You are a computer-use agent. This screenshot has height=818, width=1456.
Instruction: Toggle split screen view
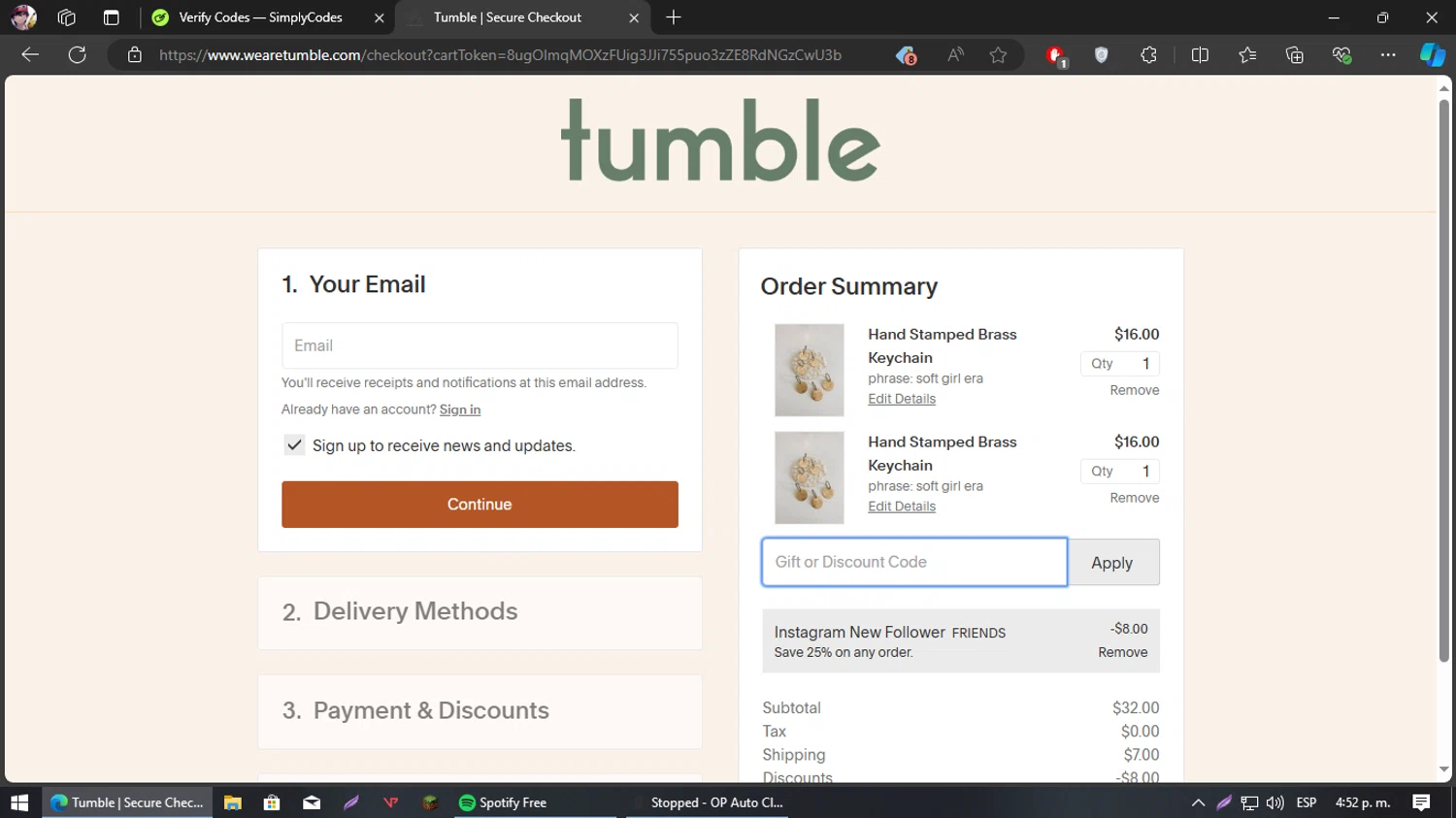point(1200,55)
